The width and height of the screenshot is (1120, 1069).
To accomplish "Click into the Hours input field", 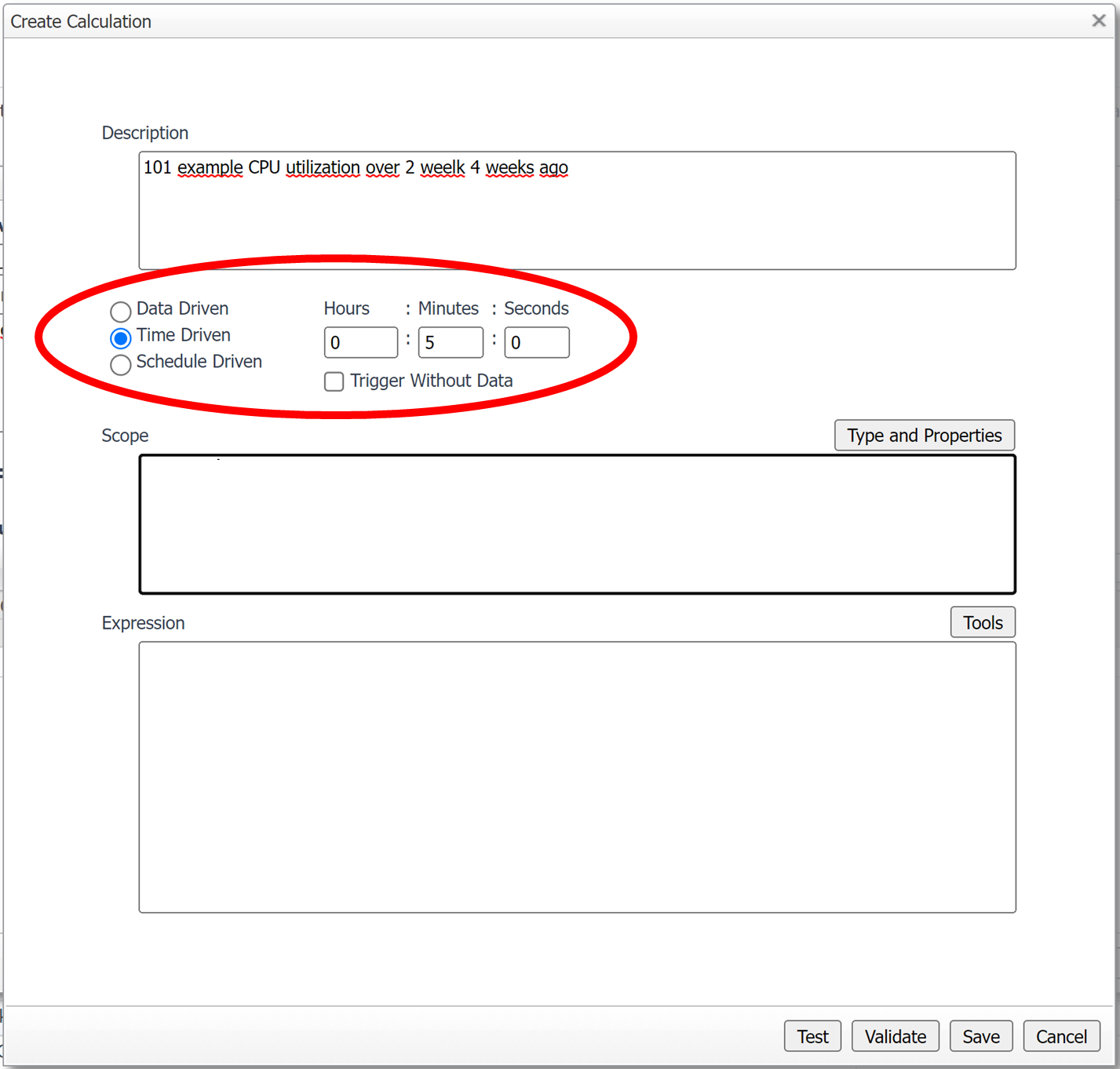I will [x=360, y=342].
